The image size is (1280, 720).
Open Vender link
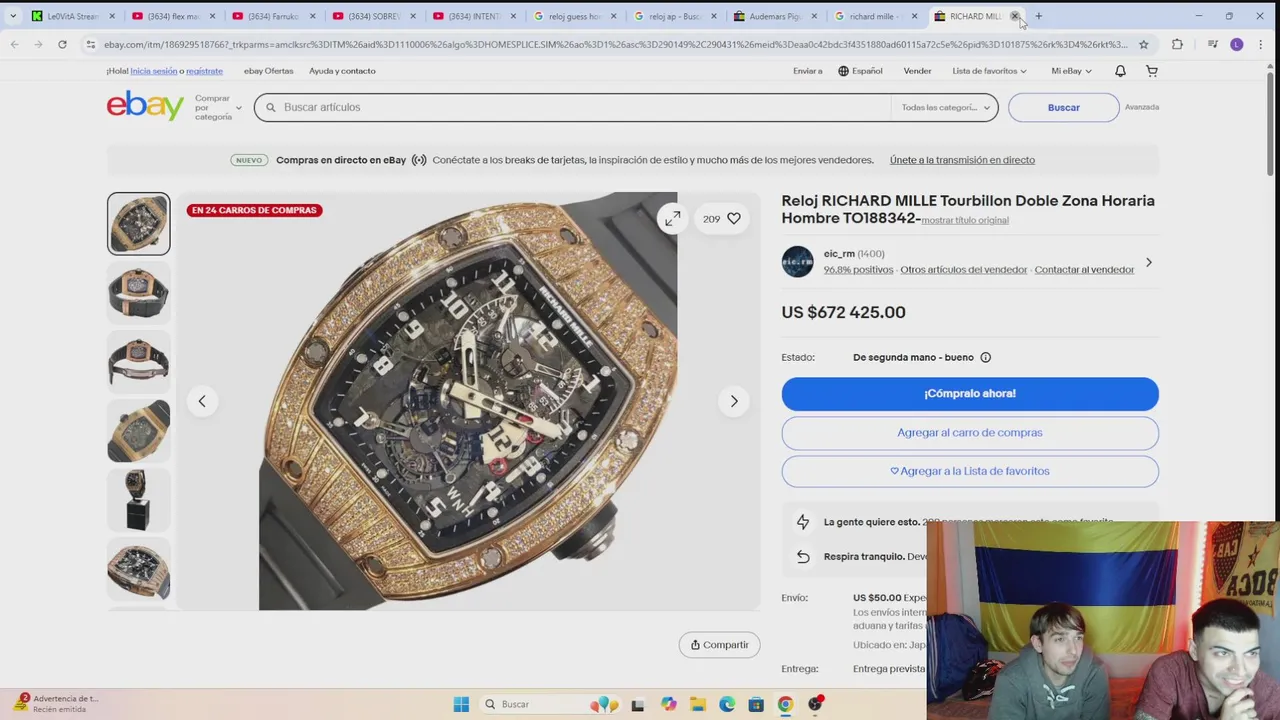coord(917,71)
